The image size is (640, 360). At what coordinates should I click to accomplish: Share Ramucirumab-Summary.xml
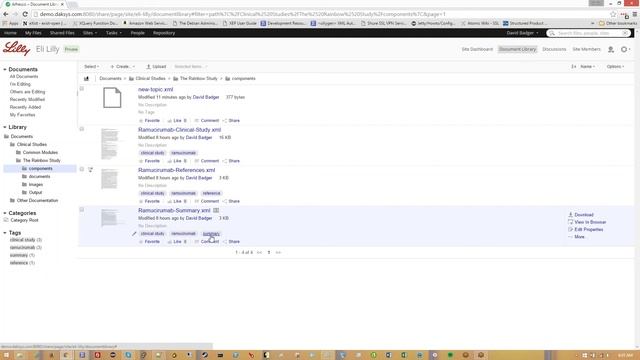coord(231,242)
